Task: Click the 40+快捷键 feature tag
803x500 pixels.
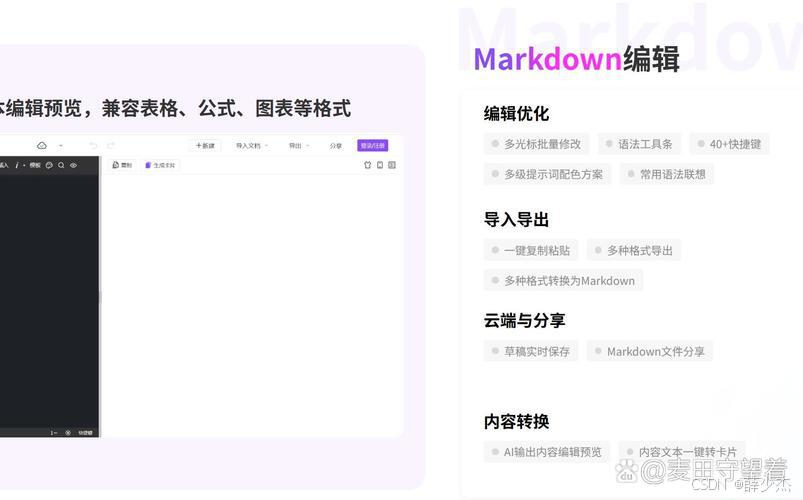Action: 729,144
